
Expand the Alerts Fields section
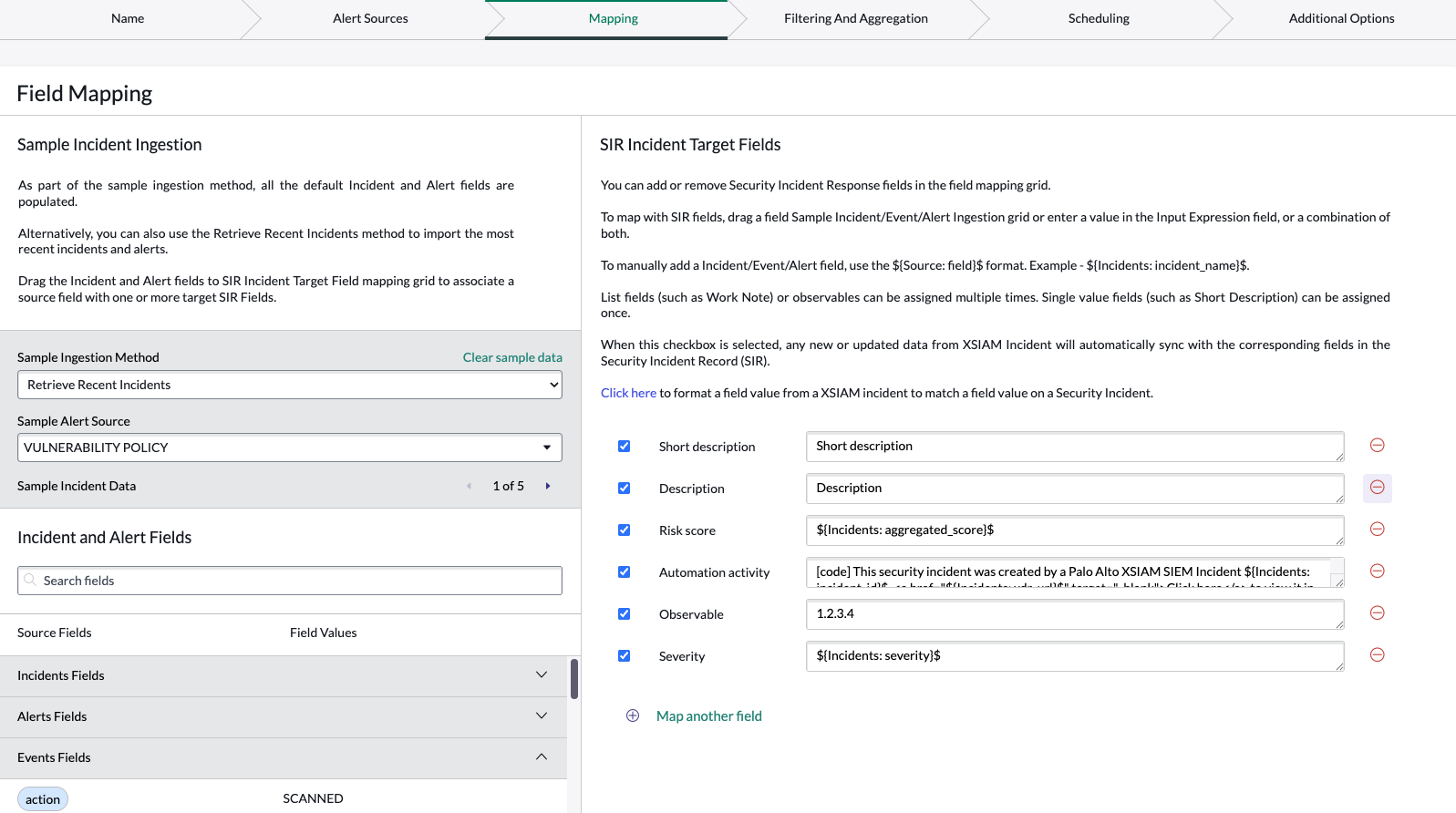point(284,716)
